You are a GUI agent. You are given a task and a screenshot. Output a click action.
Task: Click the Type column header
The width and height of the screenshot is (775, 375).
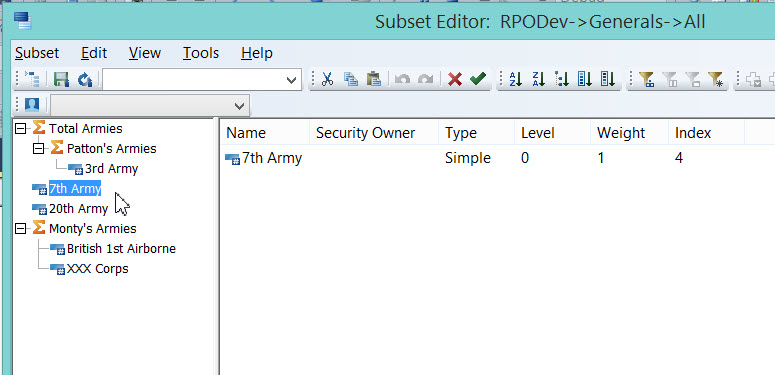[476, 133]
